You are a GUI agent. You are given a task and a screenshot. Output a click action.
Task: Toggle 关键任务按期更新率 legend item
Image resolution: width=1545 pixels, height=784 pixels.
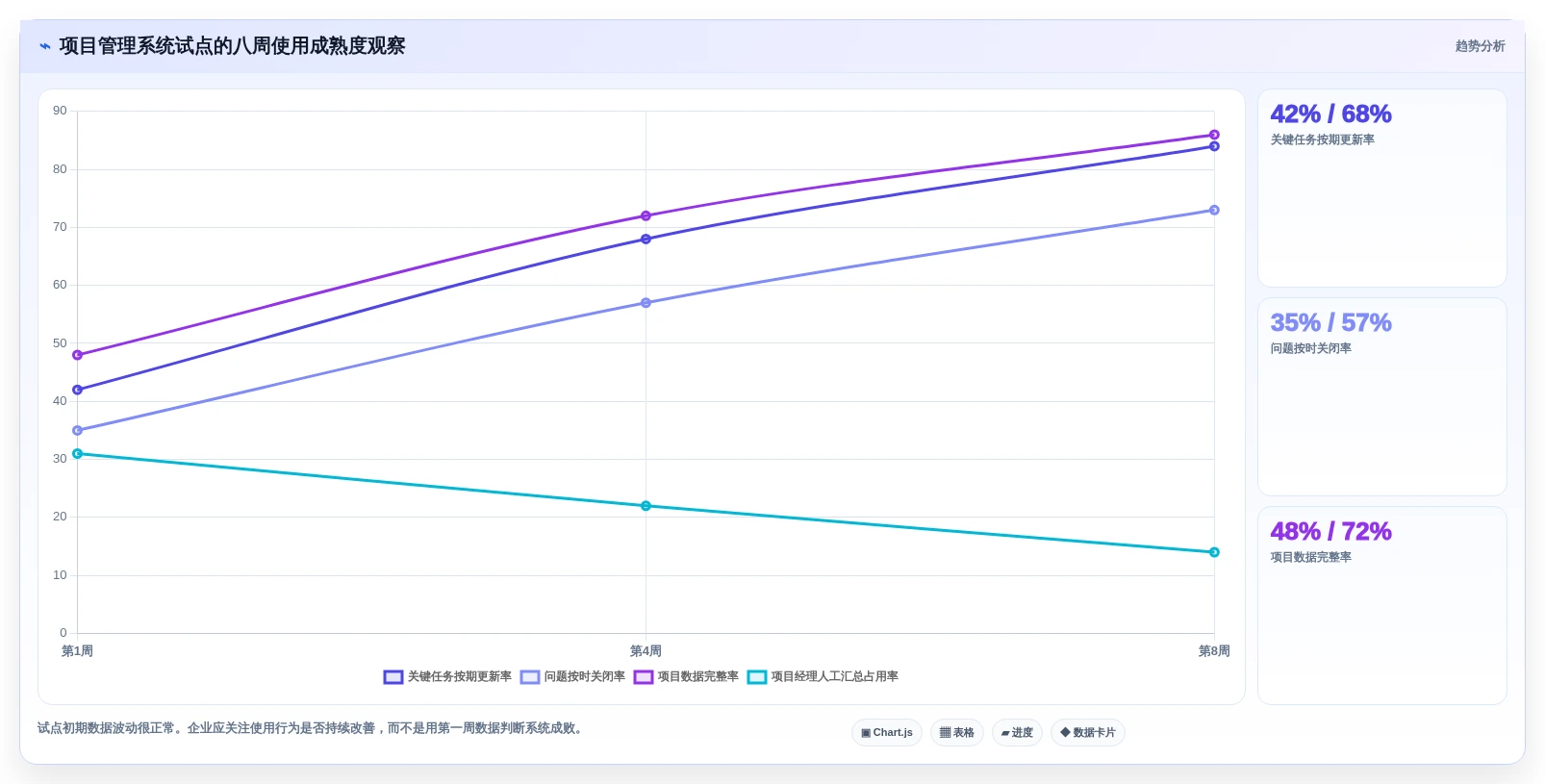(x=447, y=676)
